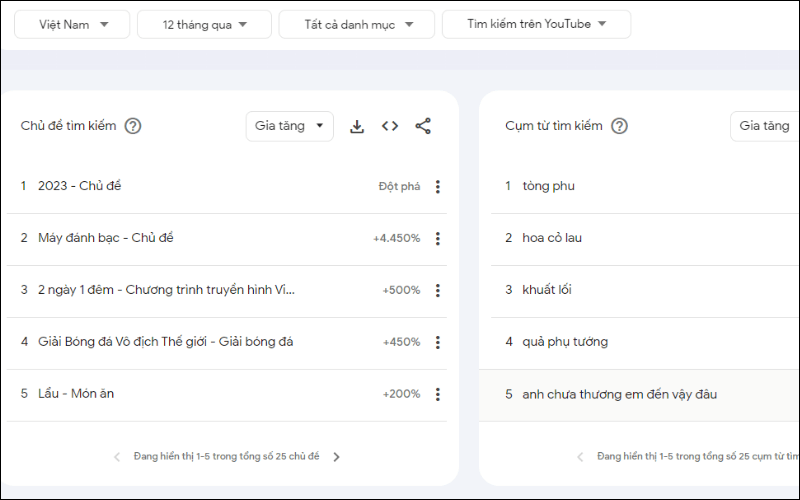Image resolution: width=800 pixels, height=500 pixels.
Task: Download the Chủ đề tìm kiếm data
Action: [357, 126]
